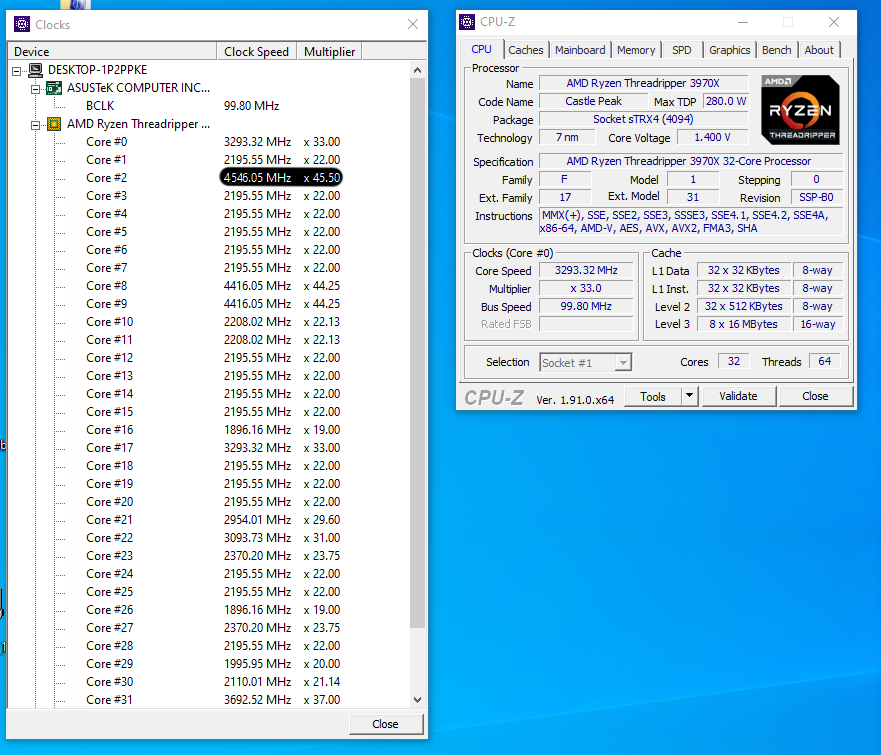Click the CPU-Z window title icon
881x755 pixels.
coord(467,22)
